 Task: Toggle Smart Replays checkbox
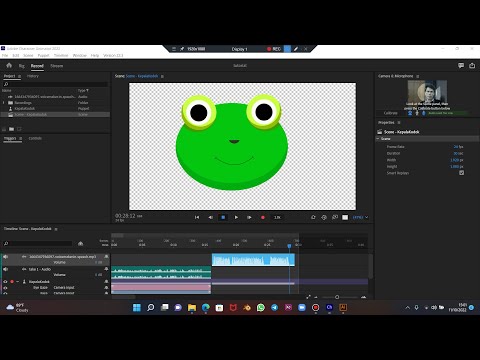pos(461,173)
